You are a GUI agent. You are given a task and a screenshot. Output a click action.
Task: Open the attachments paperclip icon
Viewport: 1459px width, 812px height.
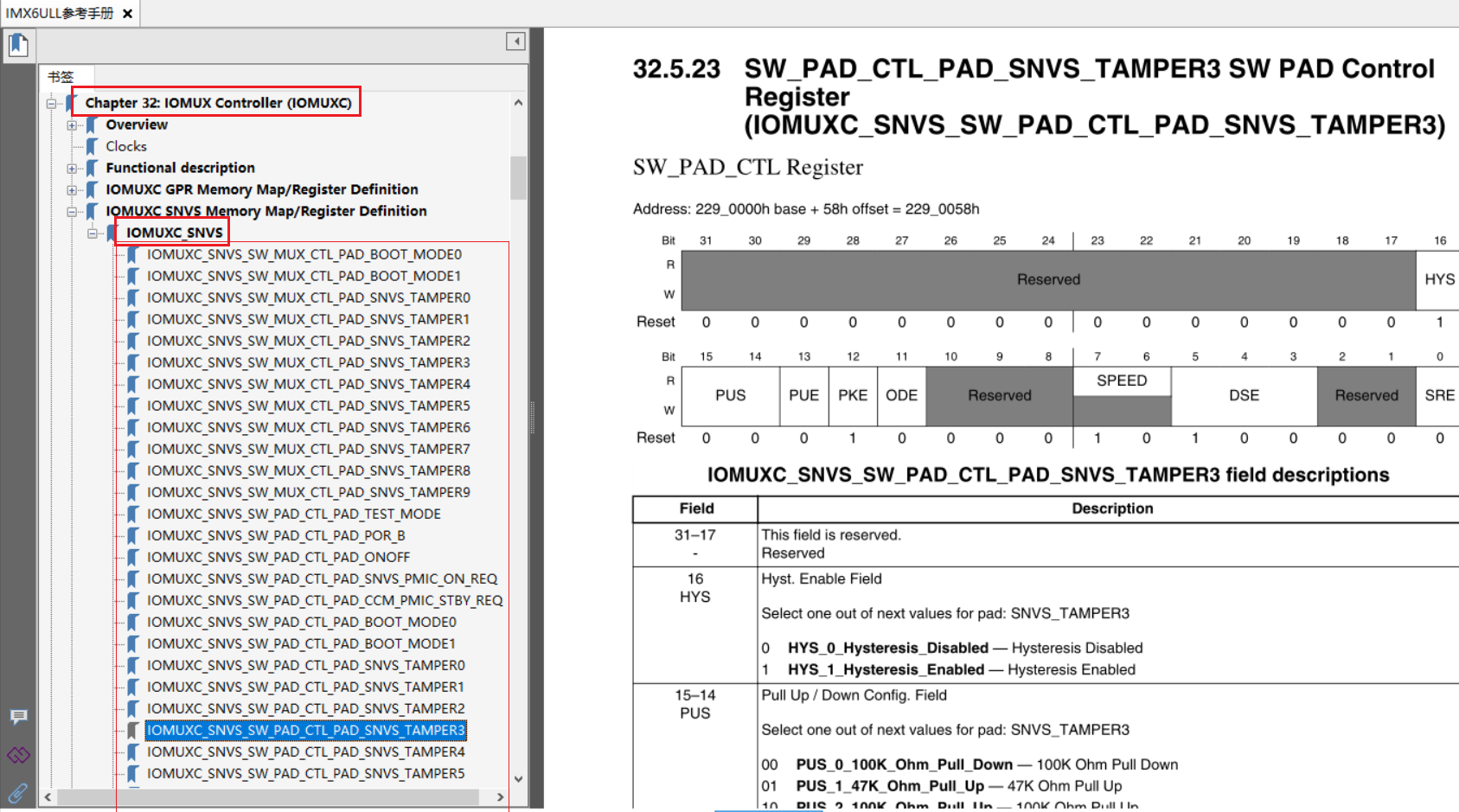point(18,792)
